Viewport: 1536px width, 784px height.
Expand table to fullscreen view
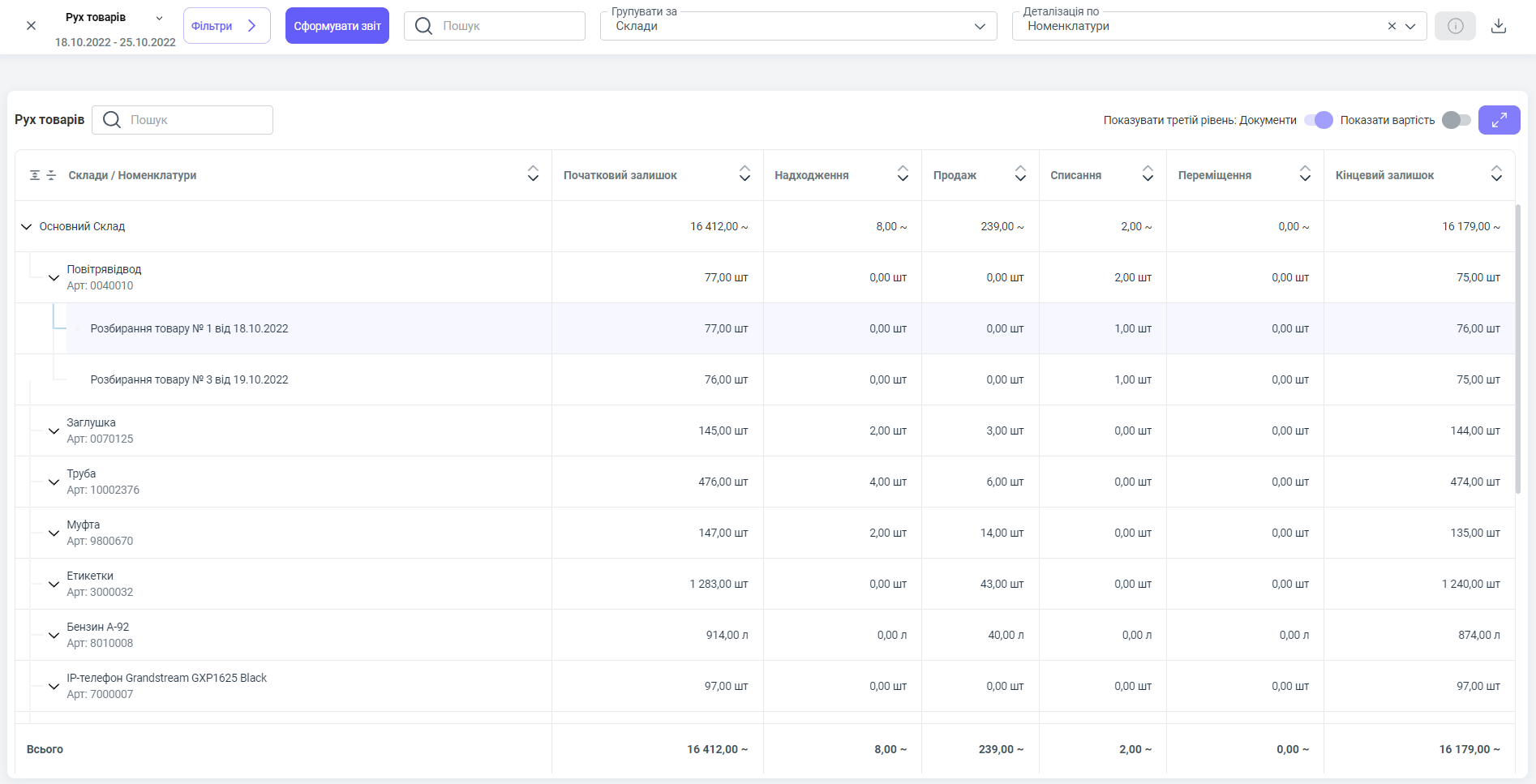[x=1499, y=120]
